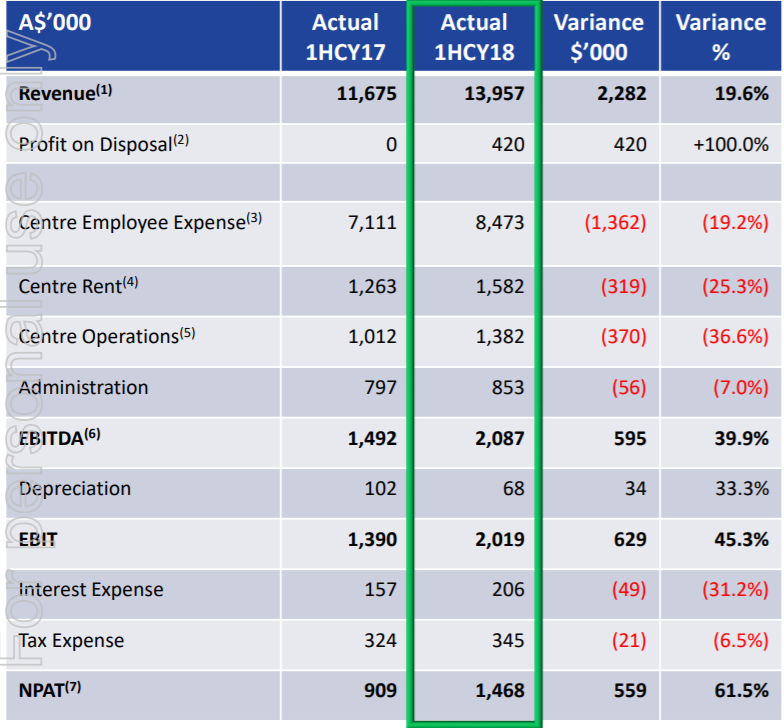Viewport: 784px width, 728px height.
Task: Select the Administration row label
Action: point(84,388)
